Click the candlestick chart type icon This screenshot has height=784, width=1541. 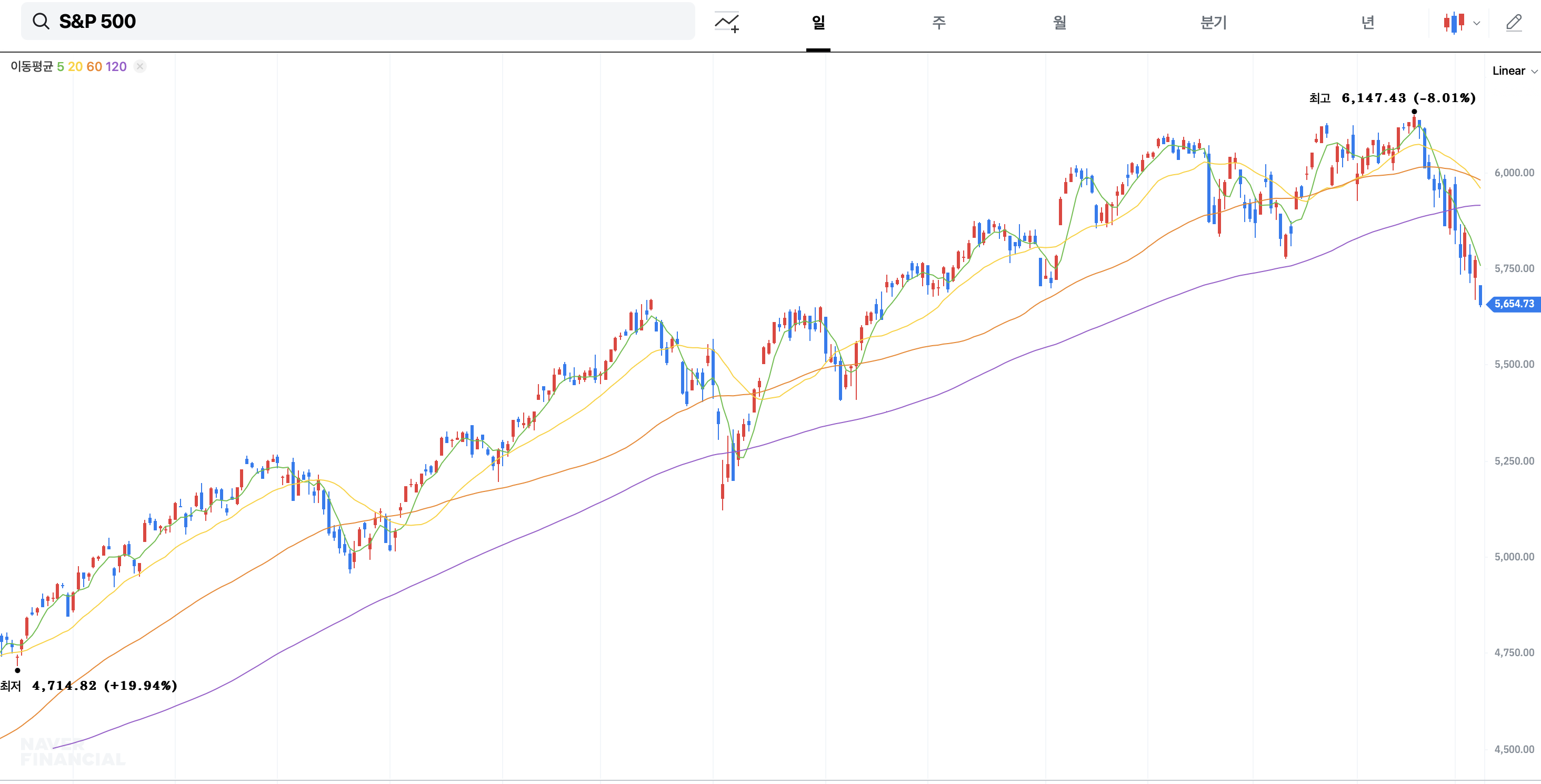pos(1454,23)
